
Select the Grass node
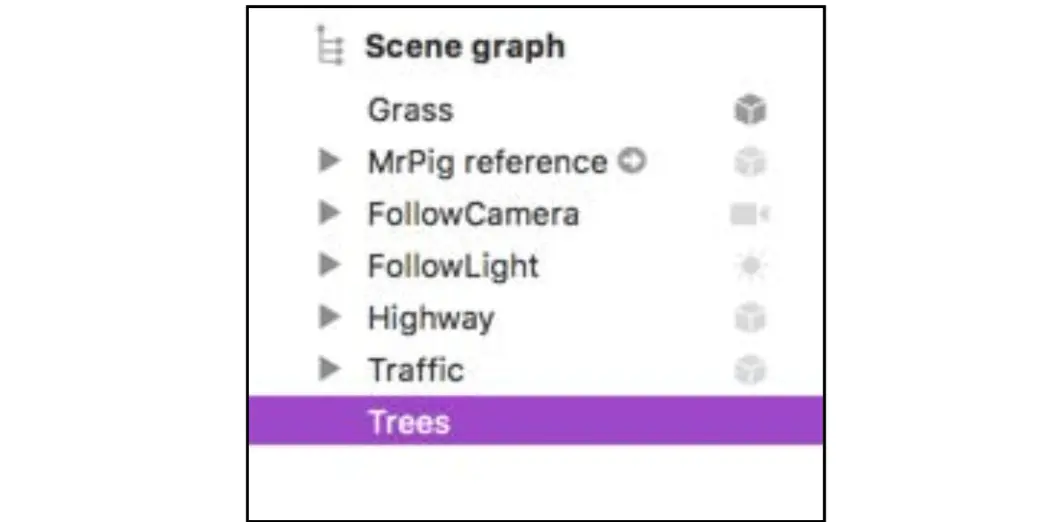coord(410,109)
